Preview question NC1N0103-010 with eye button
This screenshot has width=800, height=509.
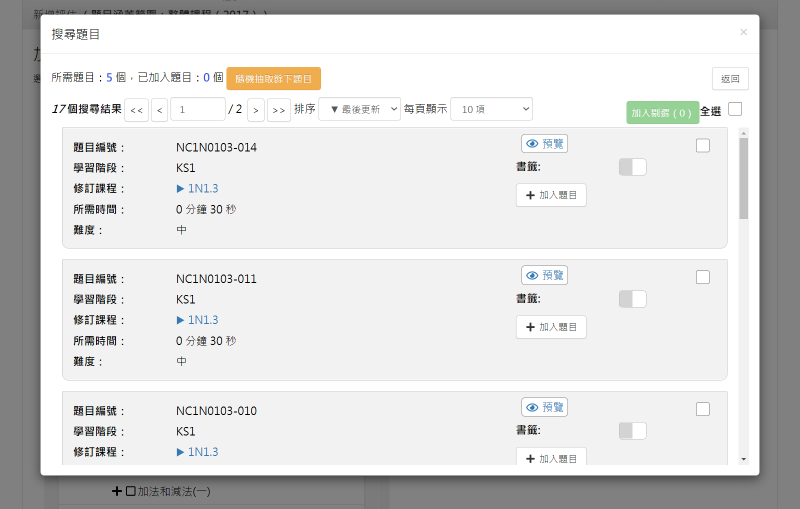pos(544,407)
